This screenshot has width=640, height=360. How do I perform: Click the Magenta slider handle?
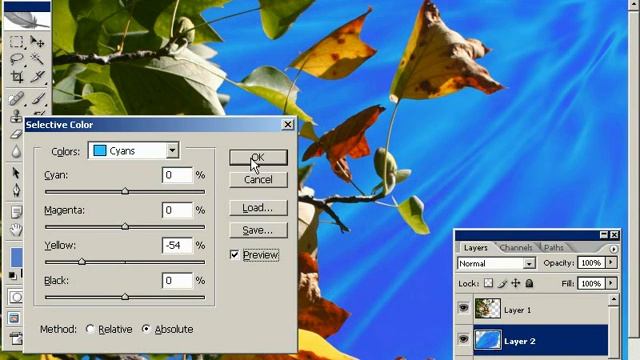125,226
